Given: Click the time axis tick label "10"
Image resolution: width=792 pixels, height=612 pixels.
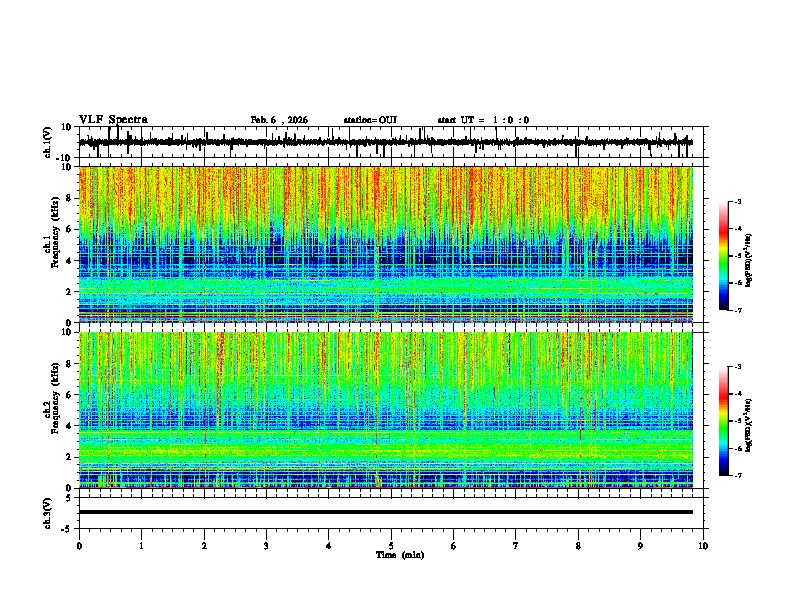Looking at the screenshot, I should click(x=703, y=546).
